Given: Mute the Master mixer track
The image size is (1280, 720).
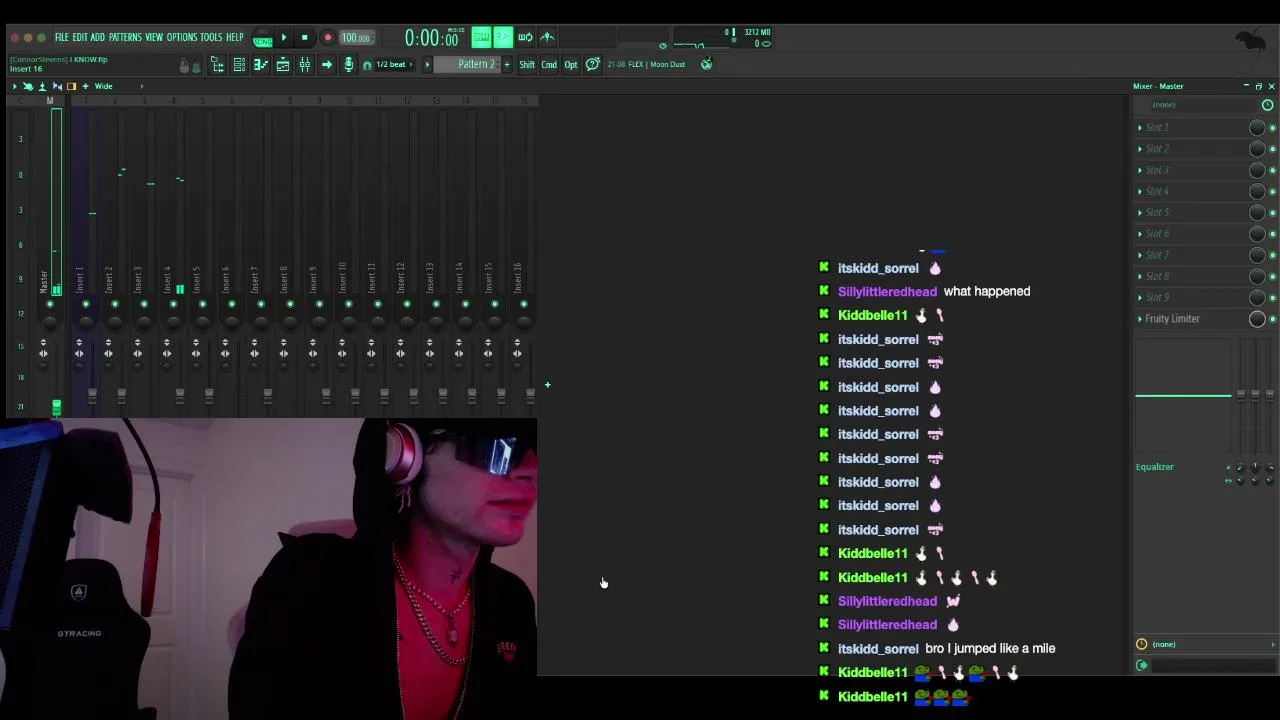Looking at the screenshot, I should [x=50, y=304].
